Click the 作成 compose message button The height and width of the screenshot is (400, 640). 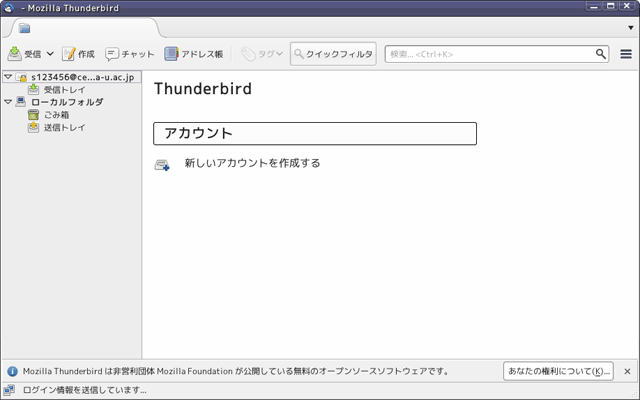pos(78,54)
